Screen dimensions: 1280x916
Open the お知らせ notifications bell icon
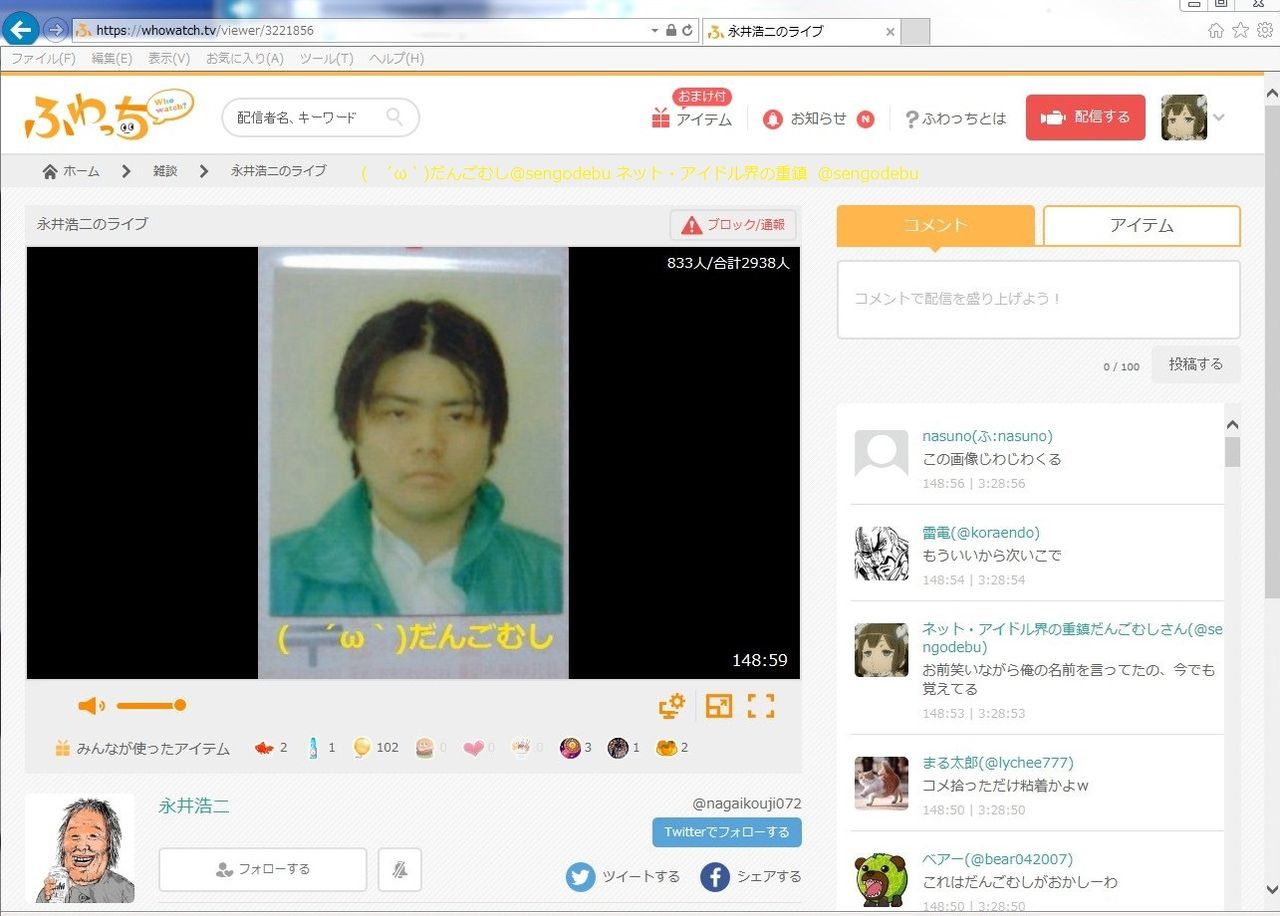pyautogui.click(x=773, y=118)
